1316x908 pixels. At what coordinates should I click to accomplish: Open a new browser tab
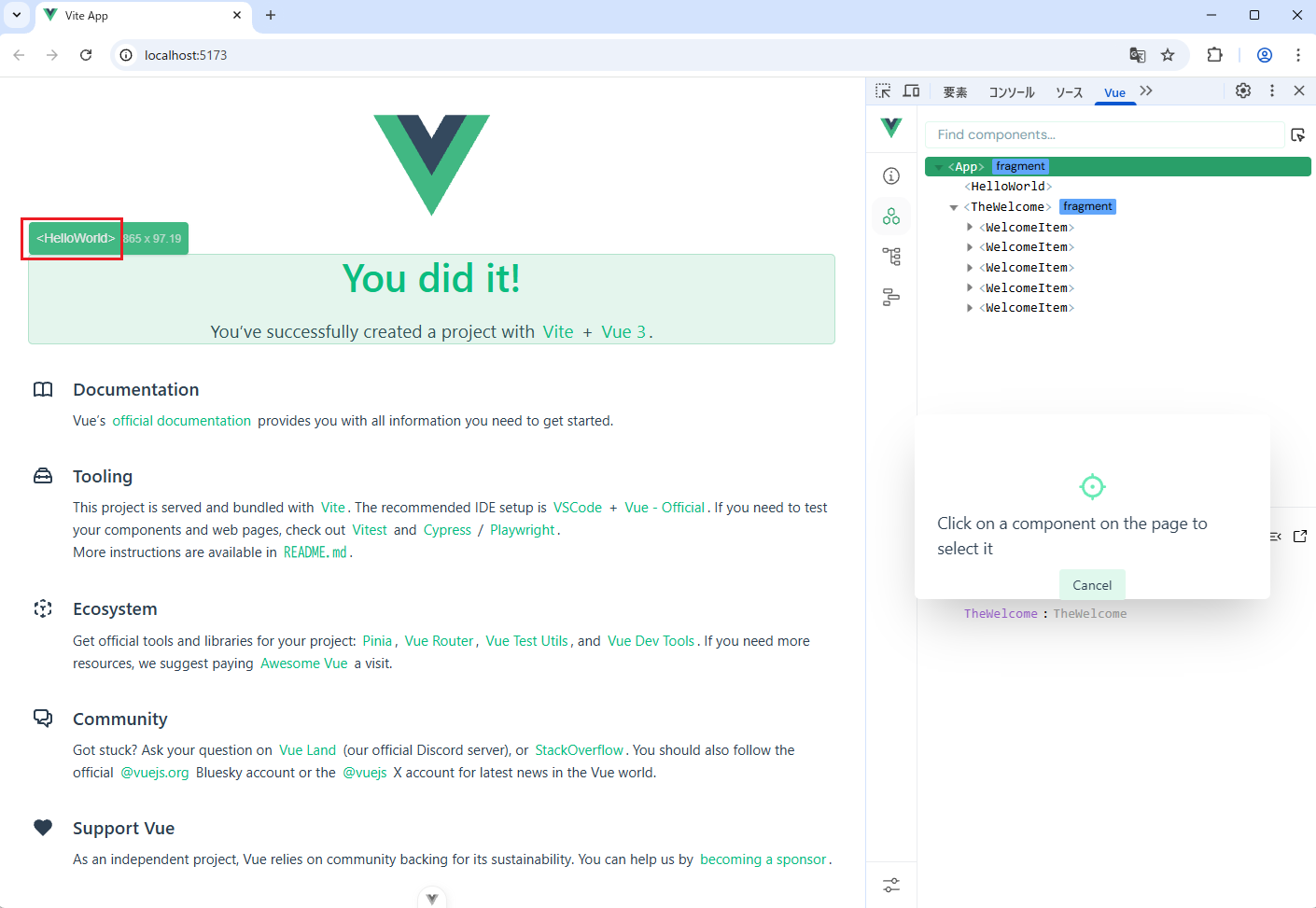tap(271, 15)
